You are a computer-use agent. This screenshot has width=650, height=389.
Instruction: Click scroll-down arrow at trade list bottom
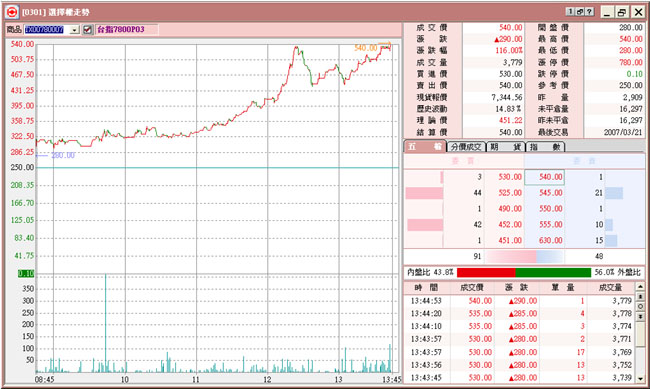(x=640, y=379)
